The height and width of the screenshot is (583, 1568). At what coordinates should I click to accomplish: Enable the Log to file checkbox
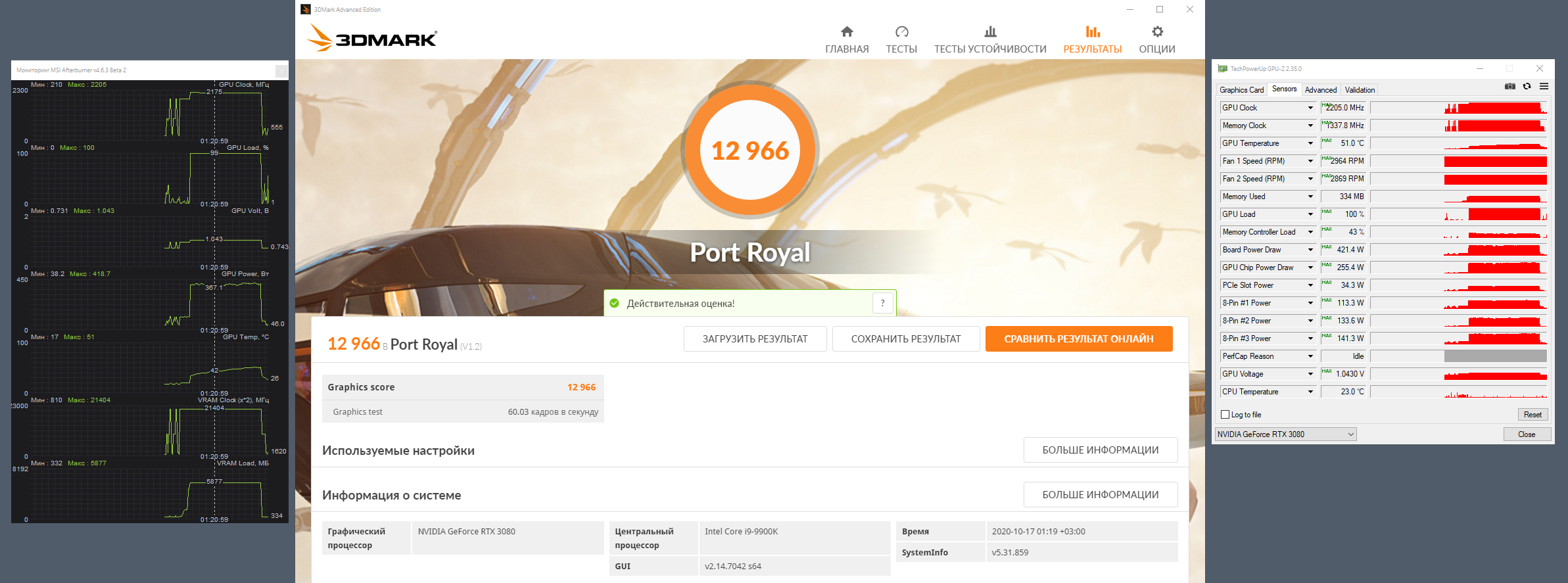click(1225, 415)
